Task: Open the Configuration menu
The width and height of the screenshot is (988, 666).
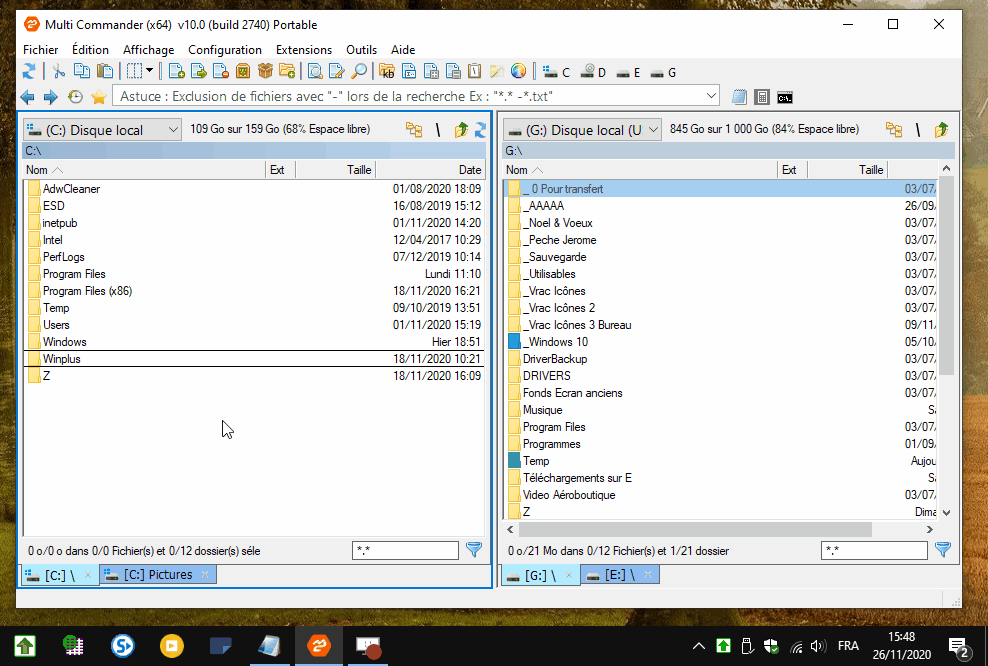Action: [225, 49]
